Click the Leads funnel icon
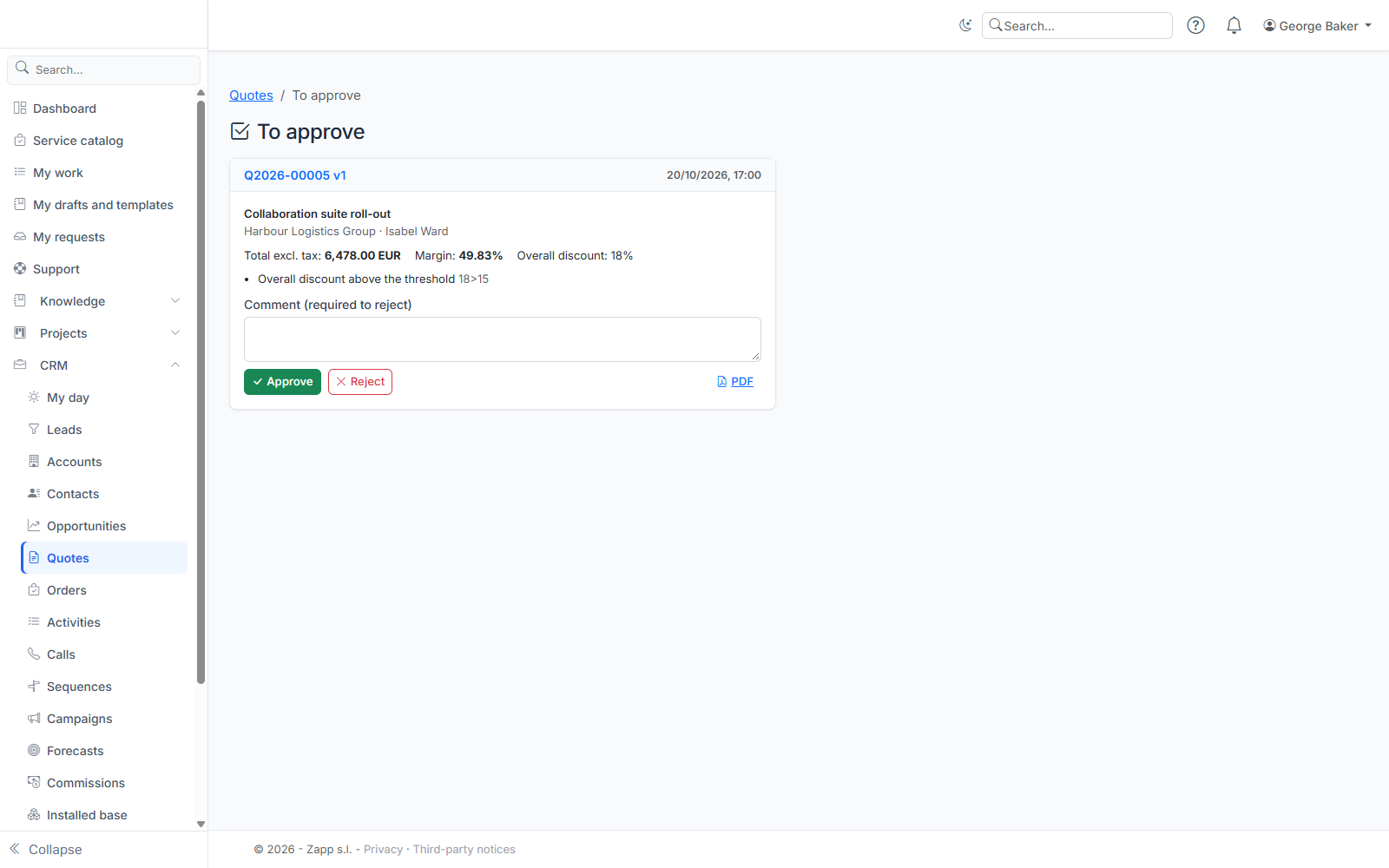This screenshot has width=1389, height=868. coord(34,430)
